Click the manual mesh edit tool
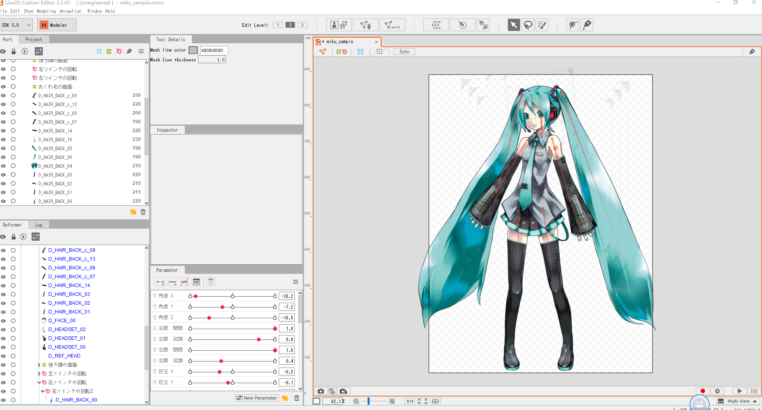This screenshot has height=410, width=762. [x=365, y=25]
